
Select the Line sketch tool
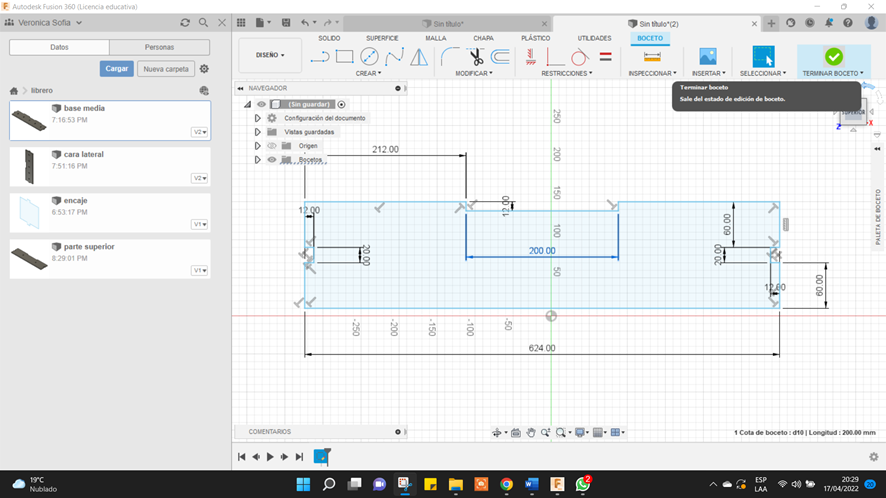click(x=320, y=57)
